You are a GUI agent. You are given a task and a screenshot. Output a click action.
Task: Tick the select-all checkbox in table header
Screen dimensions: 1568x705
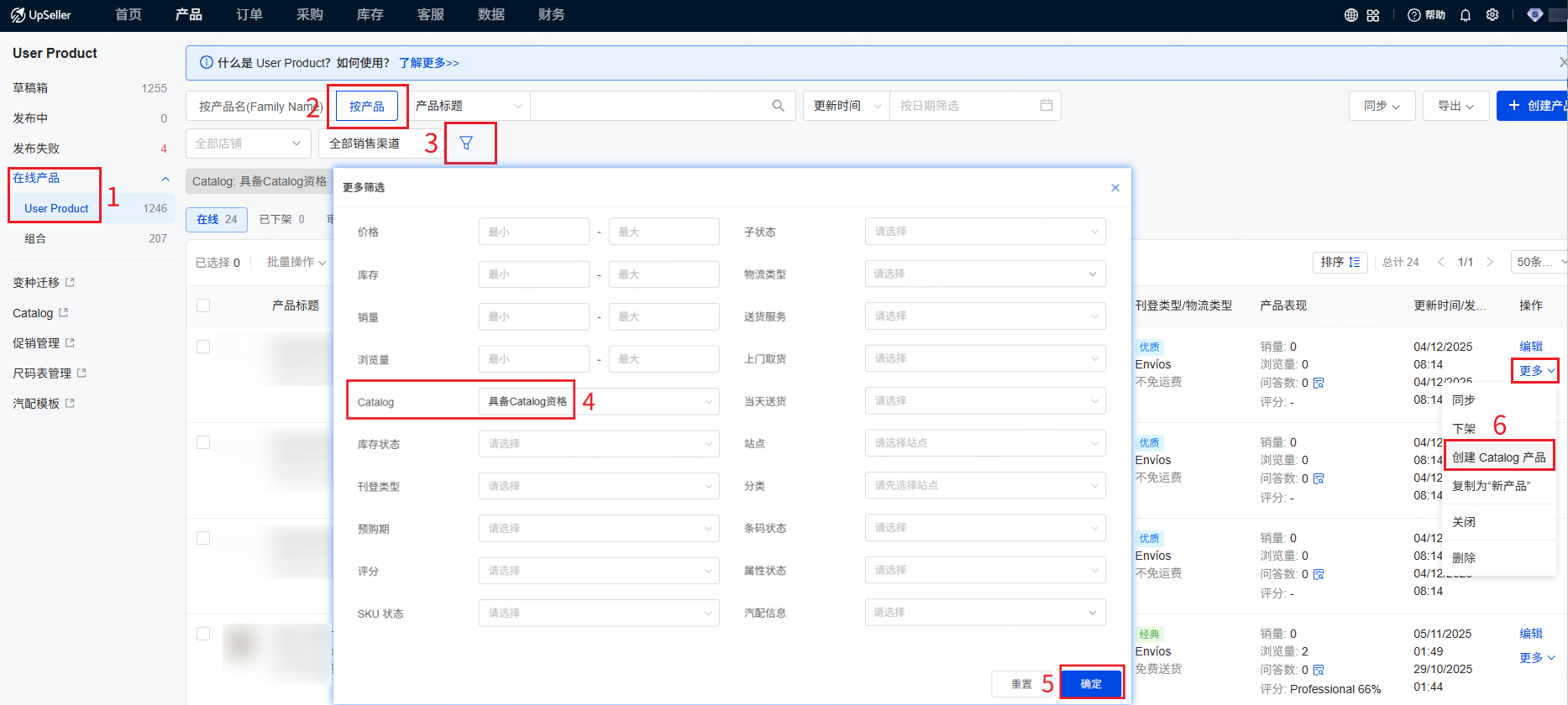203,305
